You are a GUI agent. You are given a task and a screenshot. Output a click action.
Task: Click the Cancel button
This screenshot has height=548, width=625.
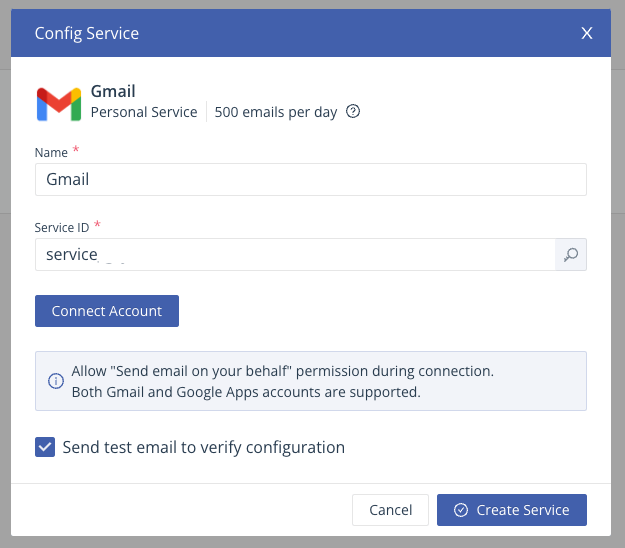(x=390, y=510)
